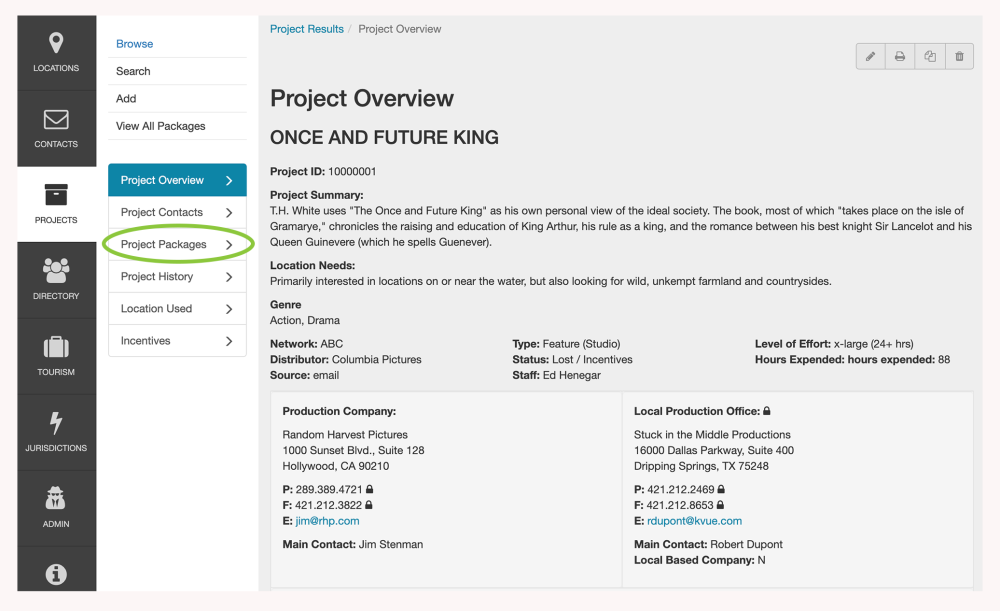This screenshot has height=611, width=1000.
Task: Go to the Contacts section
Action: click(56, 129)
